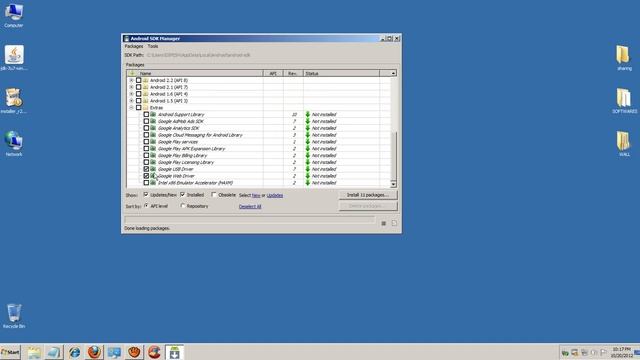This screenshot has height=360, width=640.
Task: Open Internet Explorer from the taskbar
Action: (74, 352)
